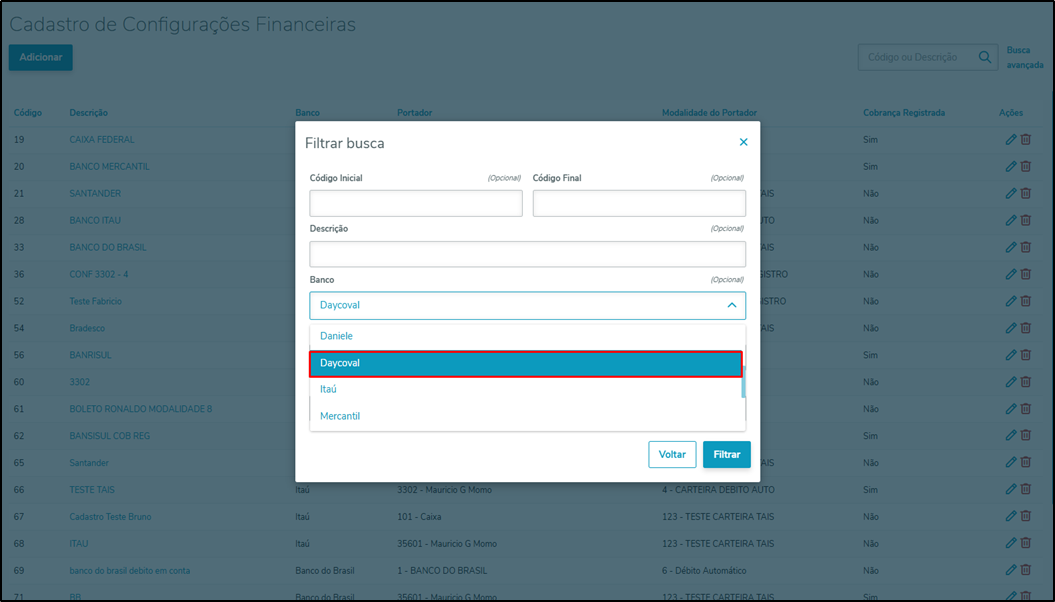Image resolution: width=1055 pixels, height=602 pixels.
Task: Apply filter with Filtrar button
Action: 727,455
